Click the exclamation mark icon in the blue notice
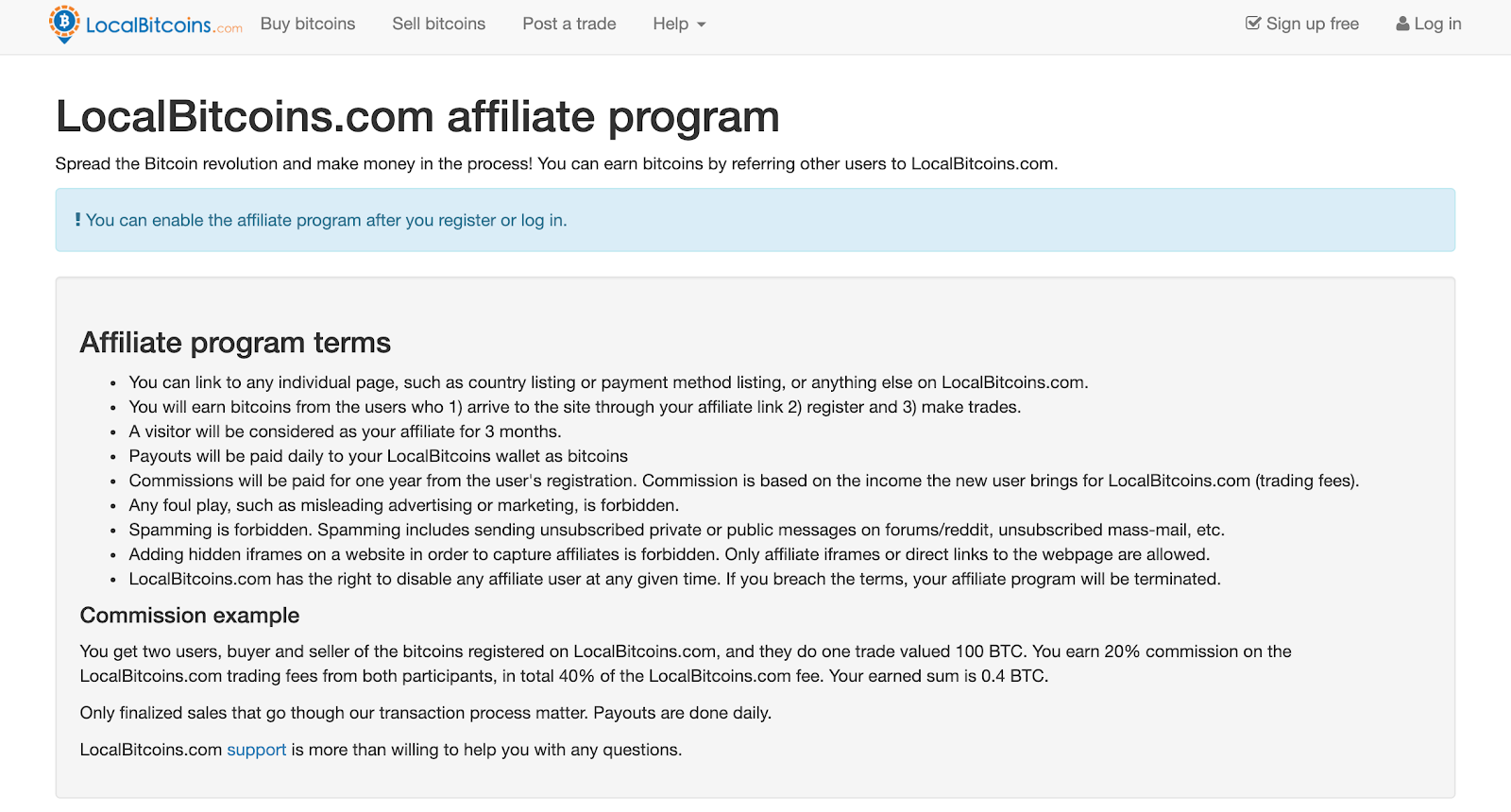This screenshot has height=812, width=1511. pos(77,220)
